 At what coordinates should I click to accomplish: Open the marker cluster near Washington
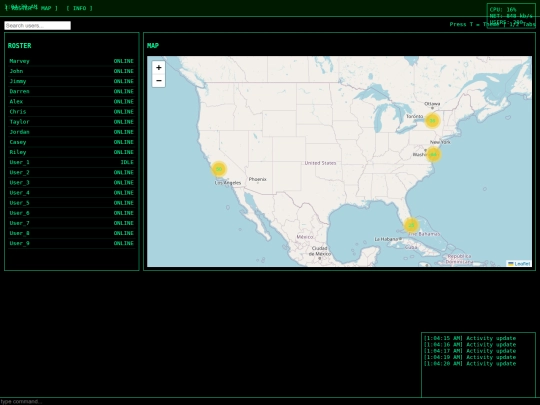pyautogui.click(x=433, y=154)
